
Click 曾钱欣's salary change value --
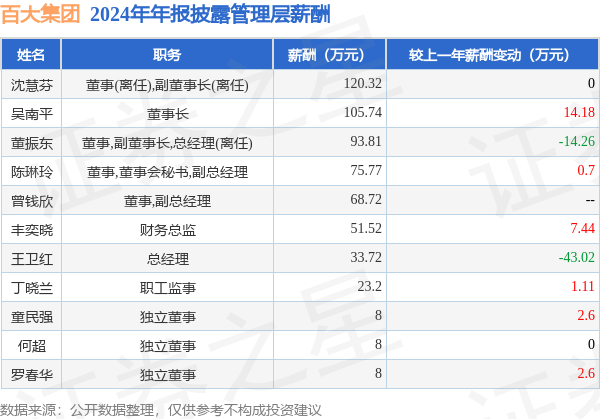tap(590, 200)
